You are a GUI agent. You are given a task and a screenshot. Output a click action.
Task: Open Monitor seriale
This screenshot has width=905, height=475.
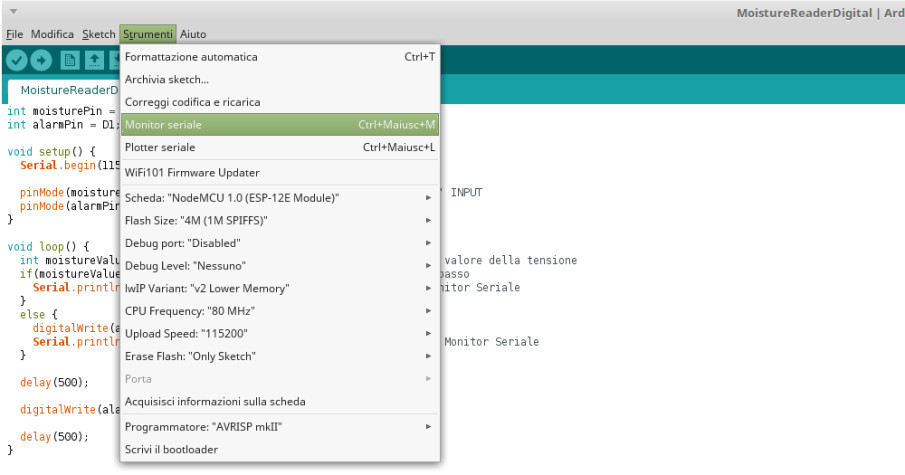click(280, 125)
